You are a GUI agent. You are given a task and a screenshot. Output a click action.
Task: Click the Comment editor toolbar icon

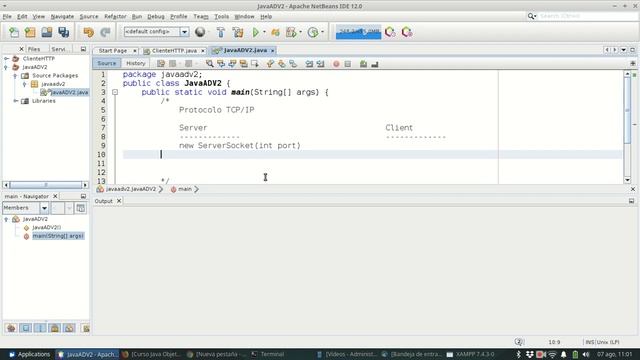point(363,64)
